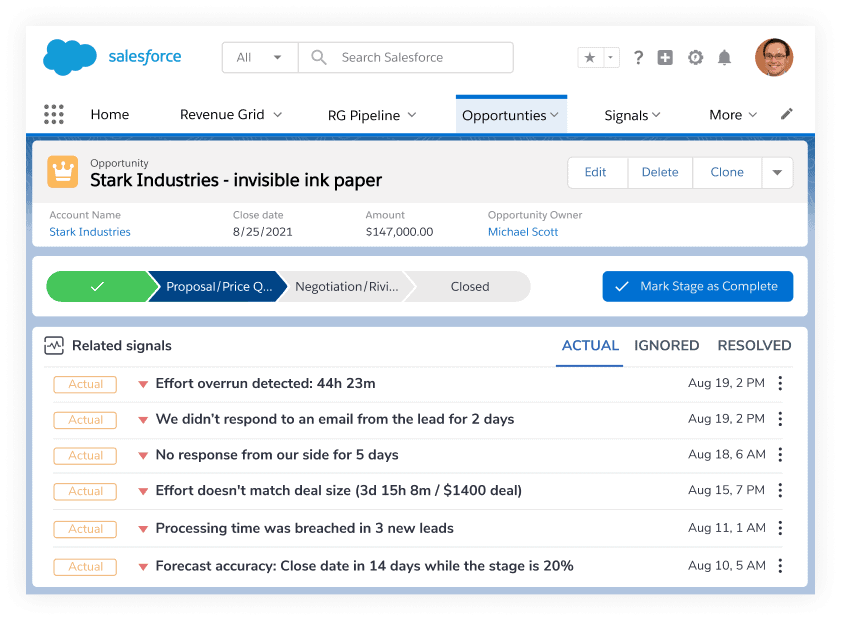This screenshot has width=841, height=620.
Task: Click the search magnifier icon
Action: pyautogui.click(x=319, y=57)
